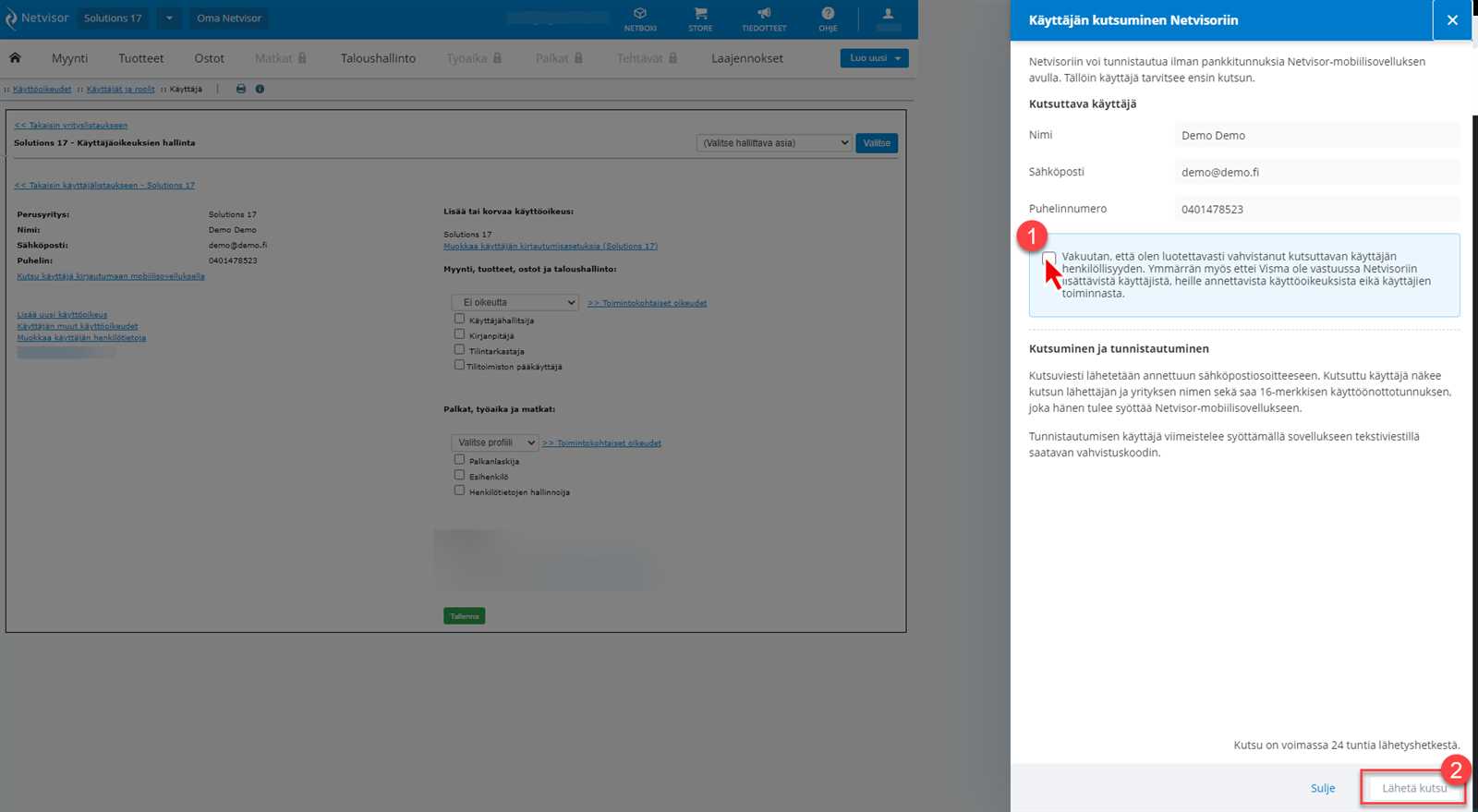The height and width of the screenshot is (812, 1478).
Task: Click lock icon next to Tehtävät
Action: coord(672,58)
